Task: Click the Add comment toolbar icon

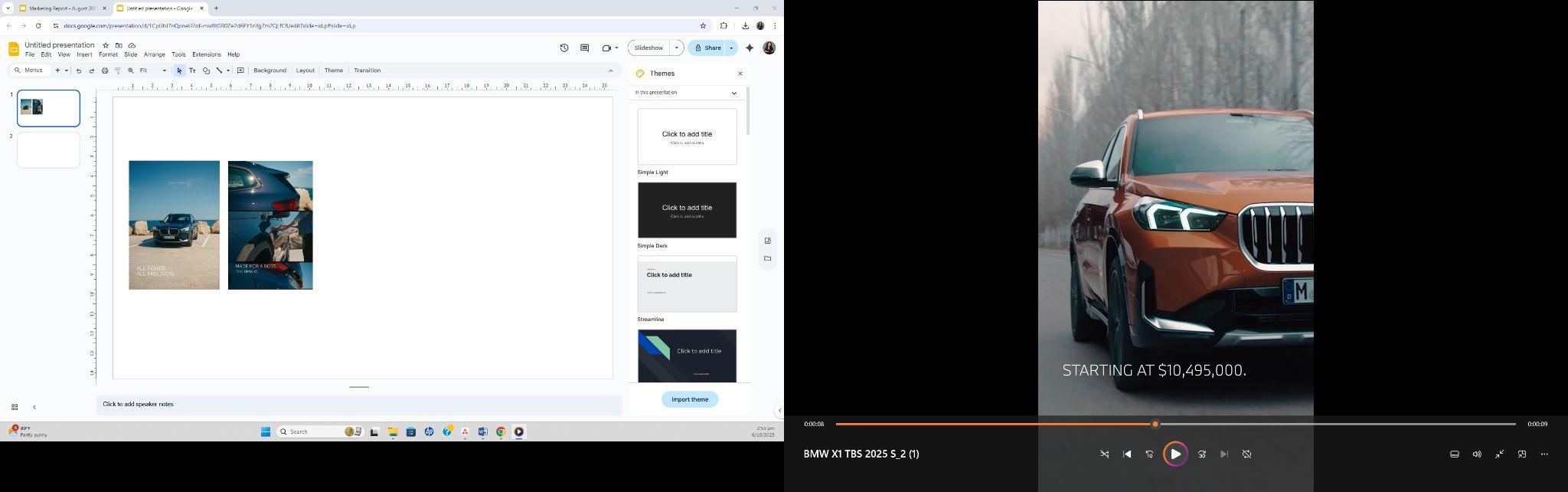Action: pyautogui.click(x=240, y=71)
